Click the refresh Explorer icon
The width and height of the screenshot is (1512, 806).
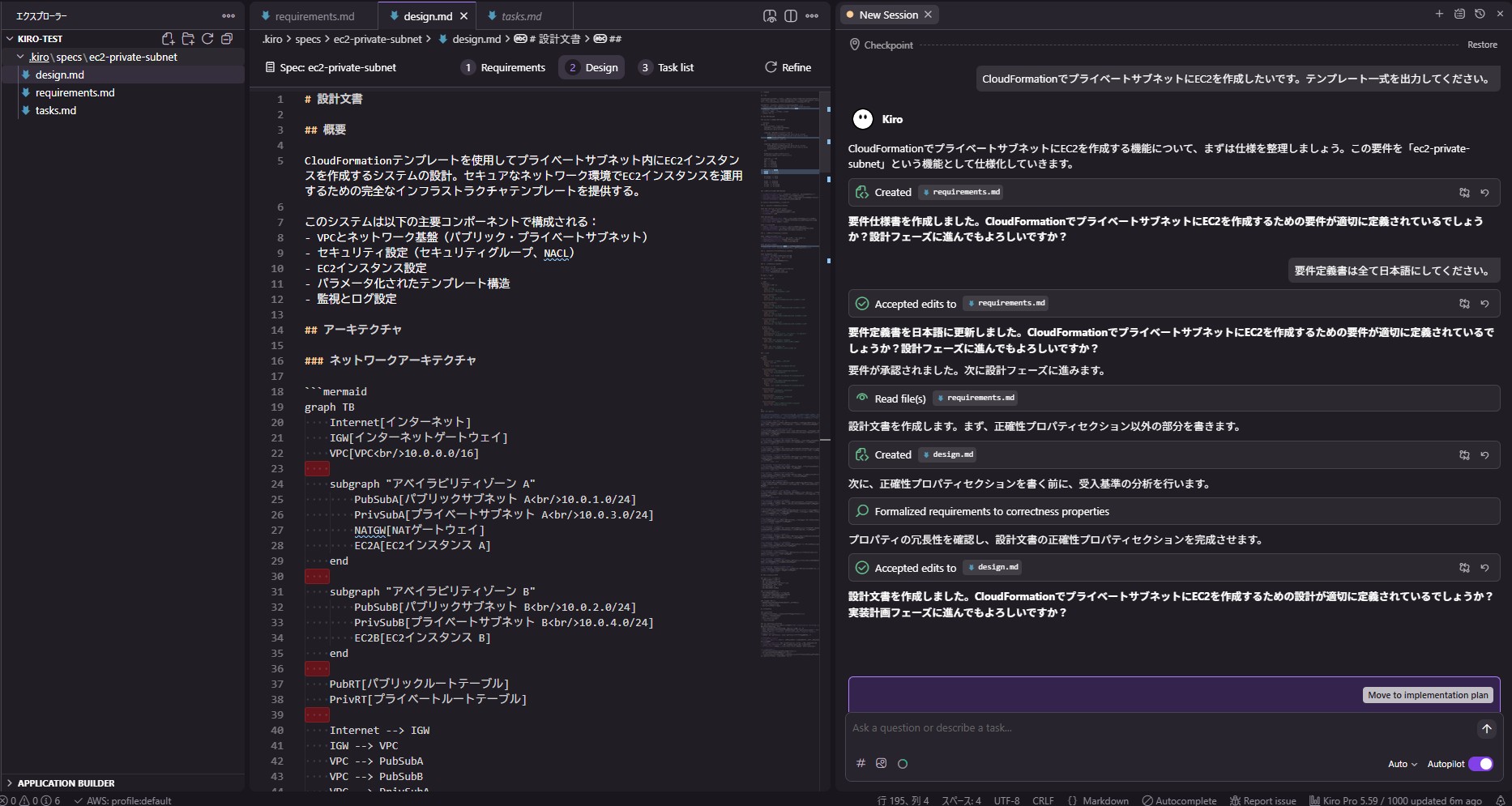207,39
